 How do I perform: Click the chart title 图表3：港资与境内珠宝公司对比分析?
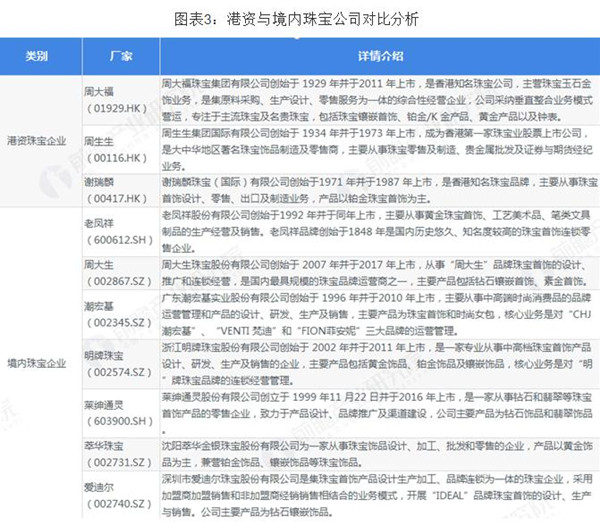pyautogui.click(x=300, y=17)
